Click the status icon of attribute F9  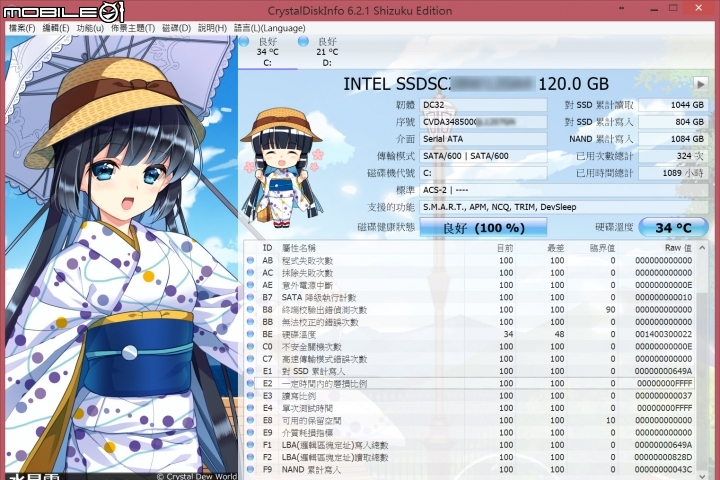[250, 469]
